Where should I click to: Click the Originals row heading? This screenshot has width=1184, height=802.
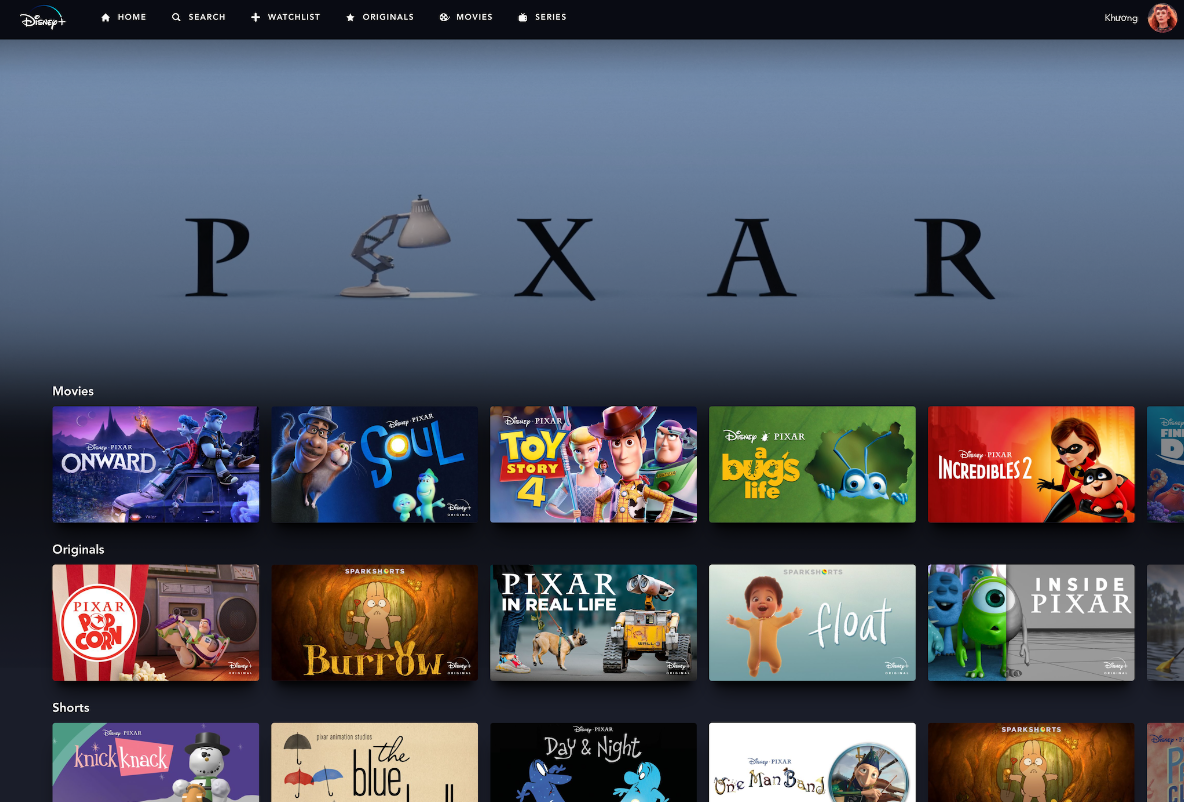click(x=79, y=550)
